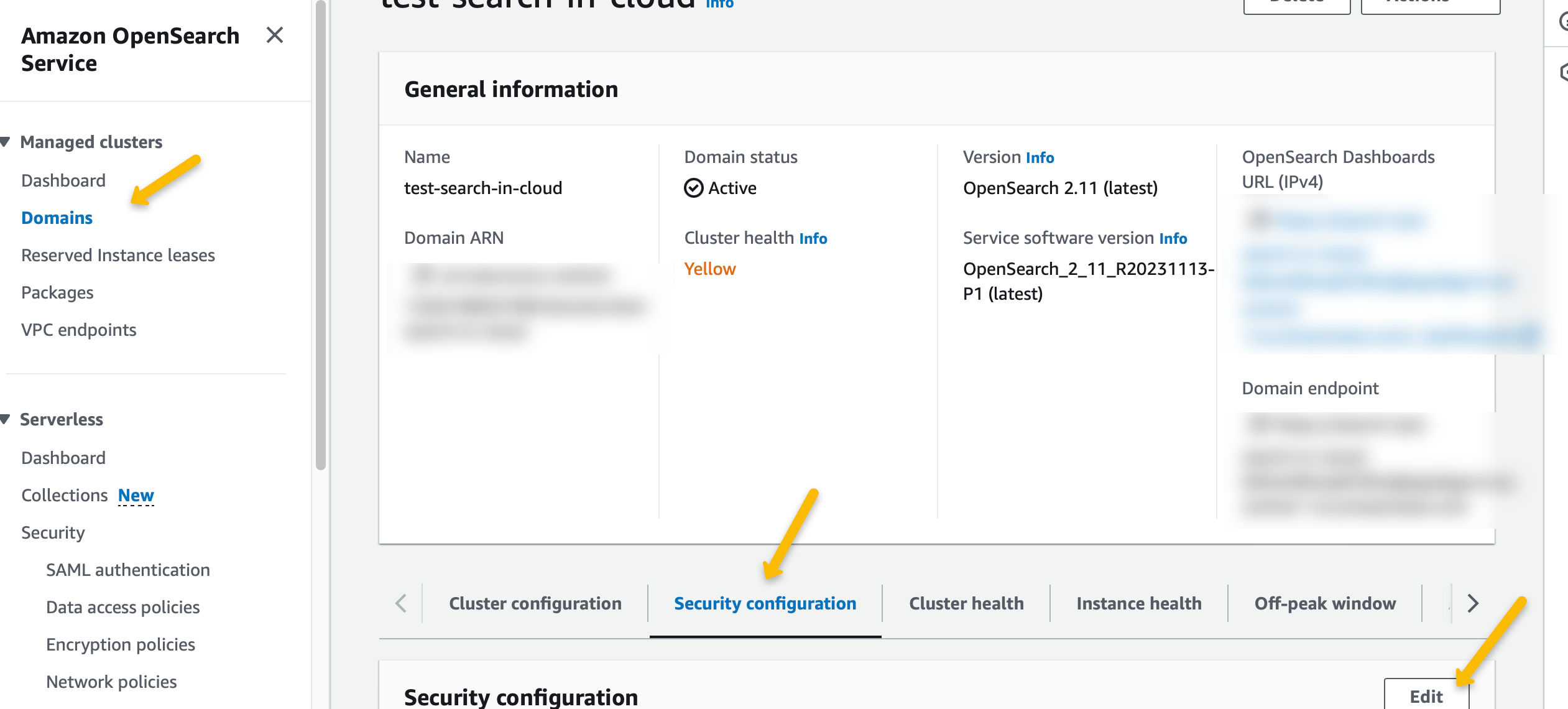Switch to the Cluster health tab
This screenshot has width=1568, height=709.
point(966,603)
